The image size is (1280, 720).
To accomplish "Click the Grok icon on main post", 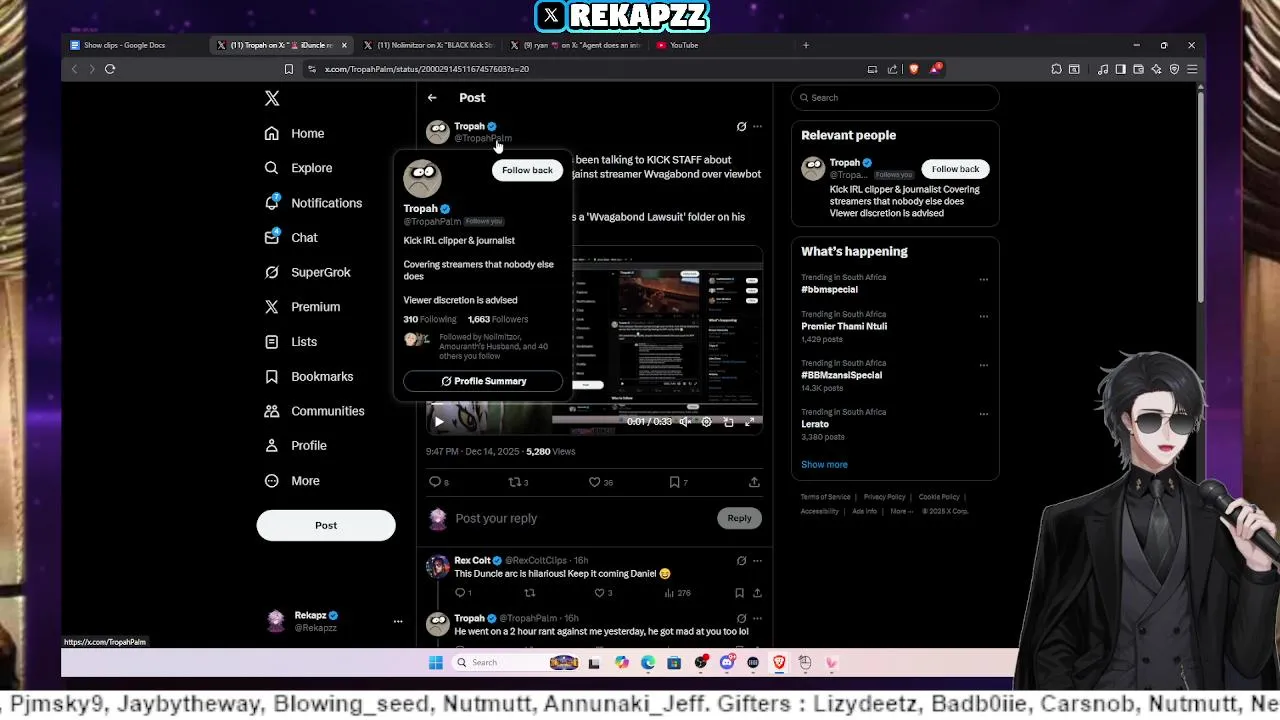I will [741, 127].
